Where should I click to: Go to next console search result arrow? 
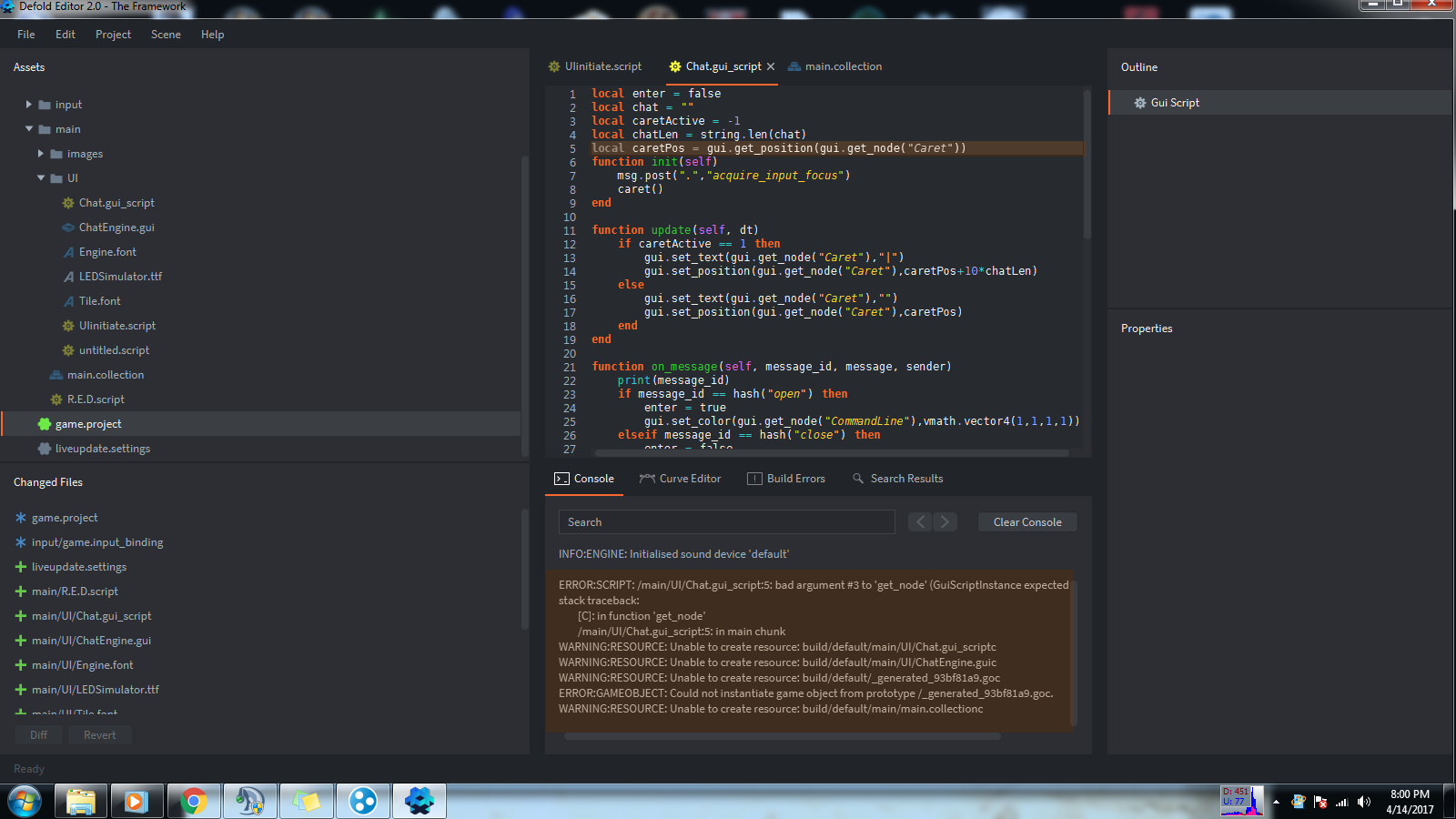[945, 521]
